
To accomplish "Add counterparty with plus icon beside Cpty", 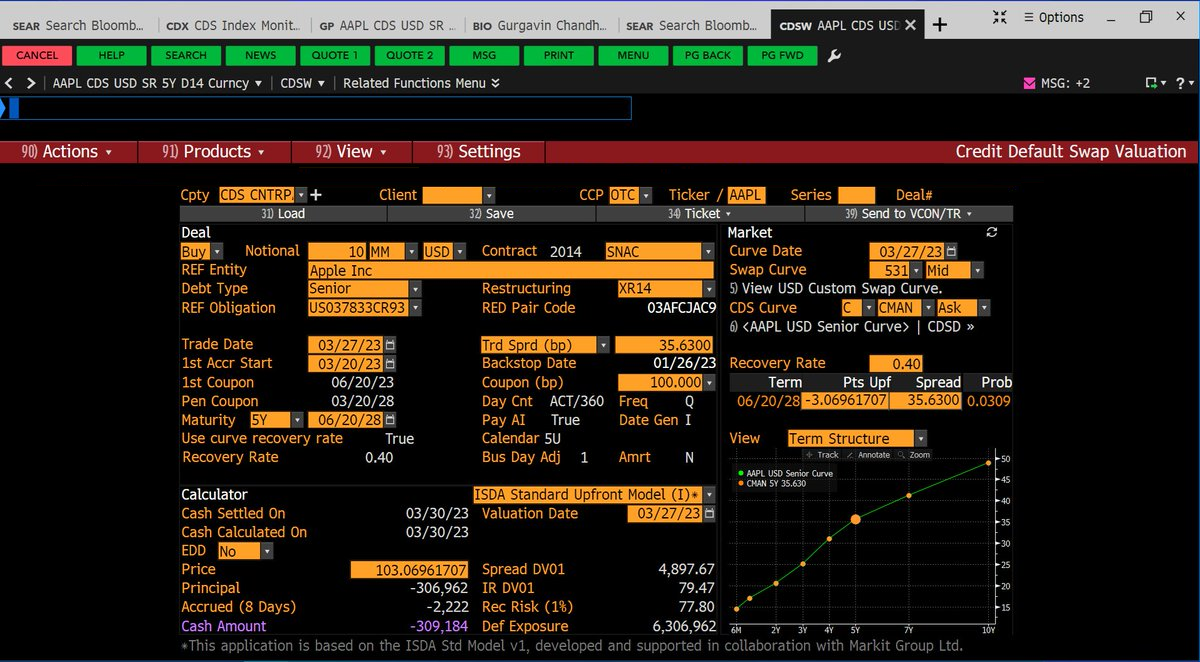I will (317, 195).
